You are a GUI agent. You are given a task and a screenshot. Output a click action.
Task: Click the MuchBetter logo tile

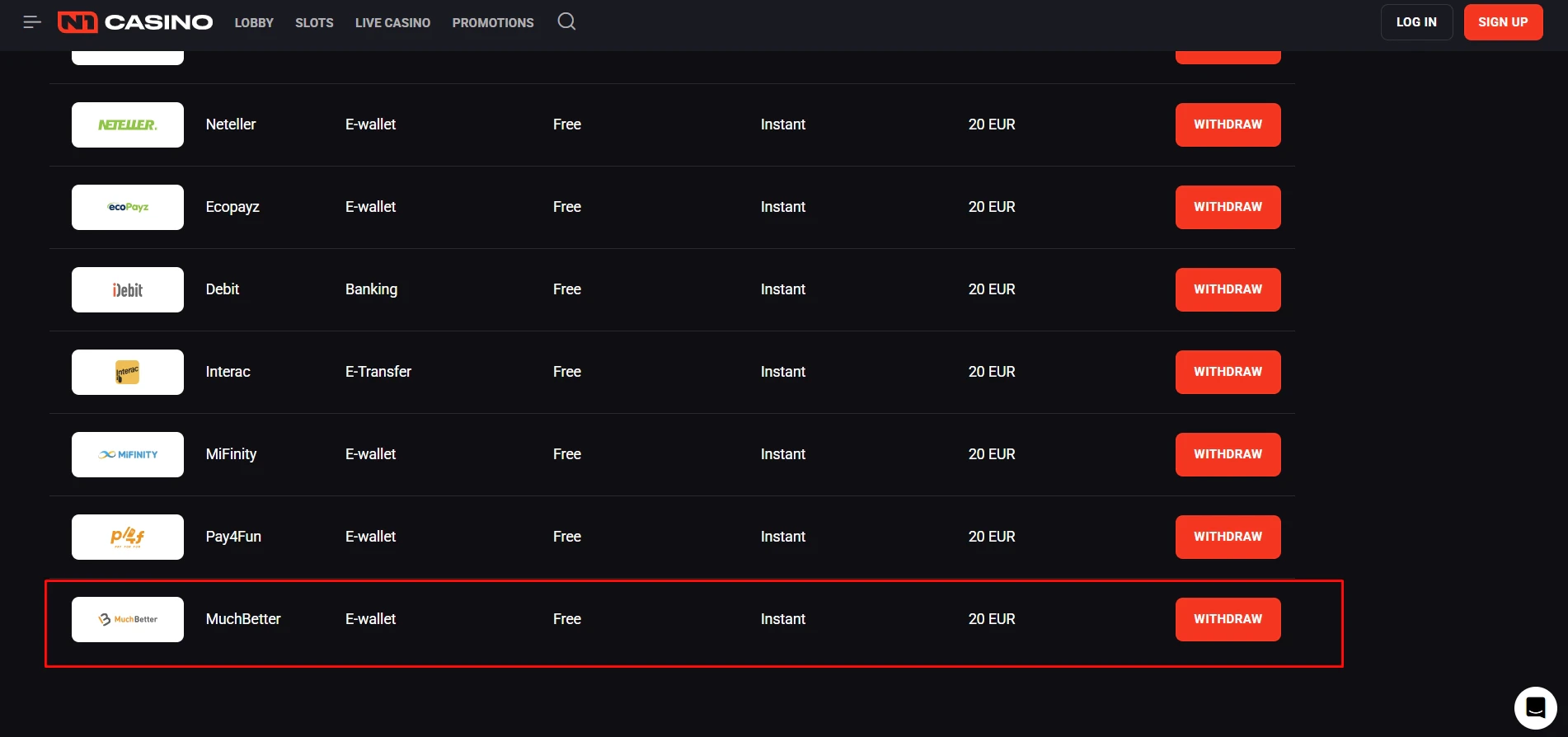(x=128, y=619)
